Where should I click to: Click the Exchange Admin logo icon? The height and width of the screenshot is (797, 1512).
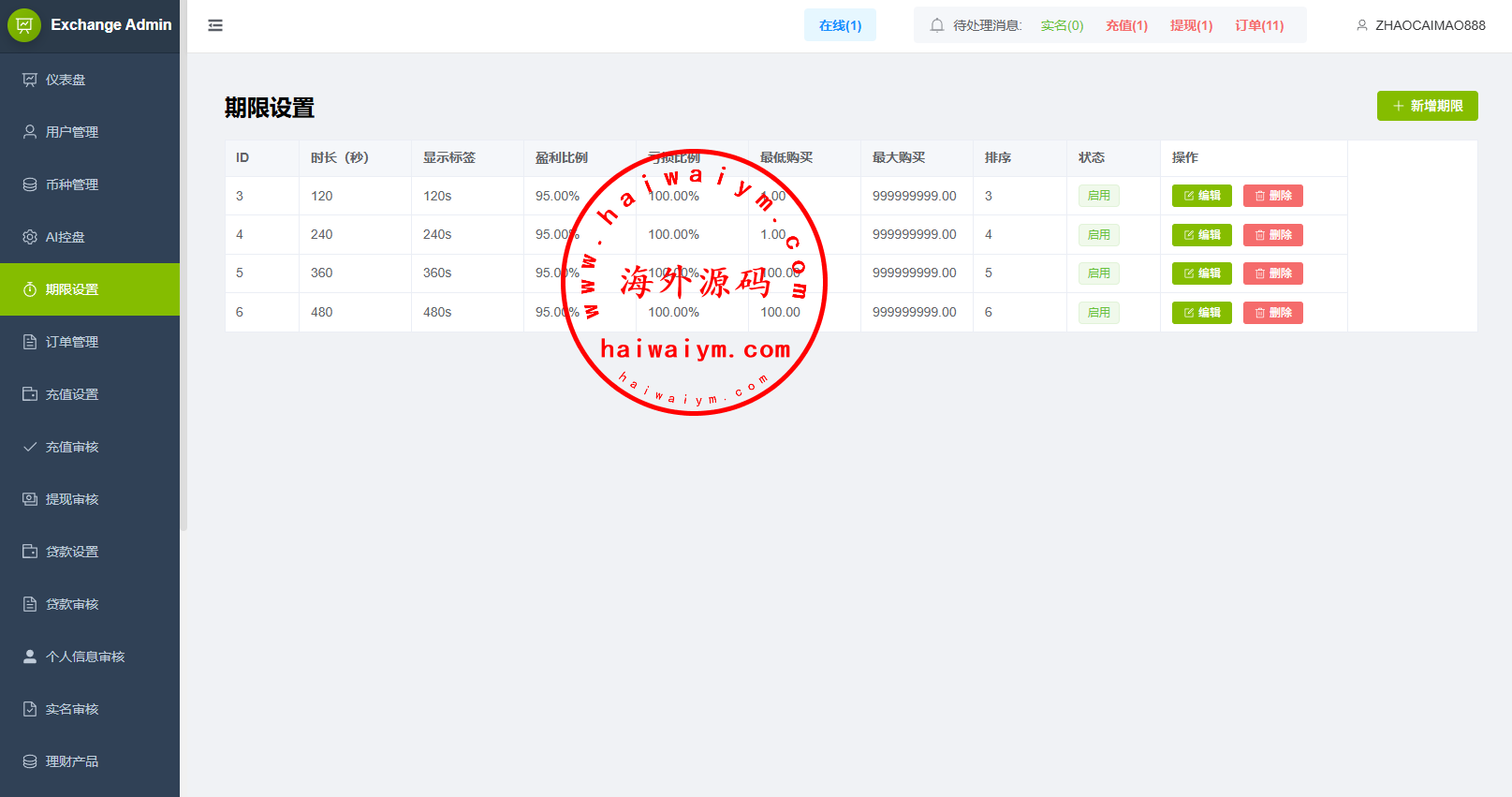click(x=24, y=25)
